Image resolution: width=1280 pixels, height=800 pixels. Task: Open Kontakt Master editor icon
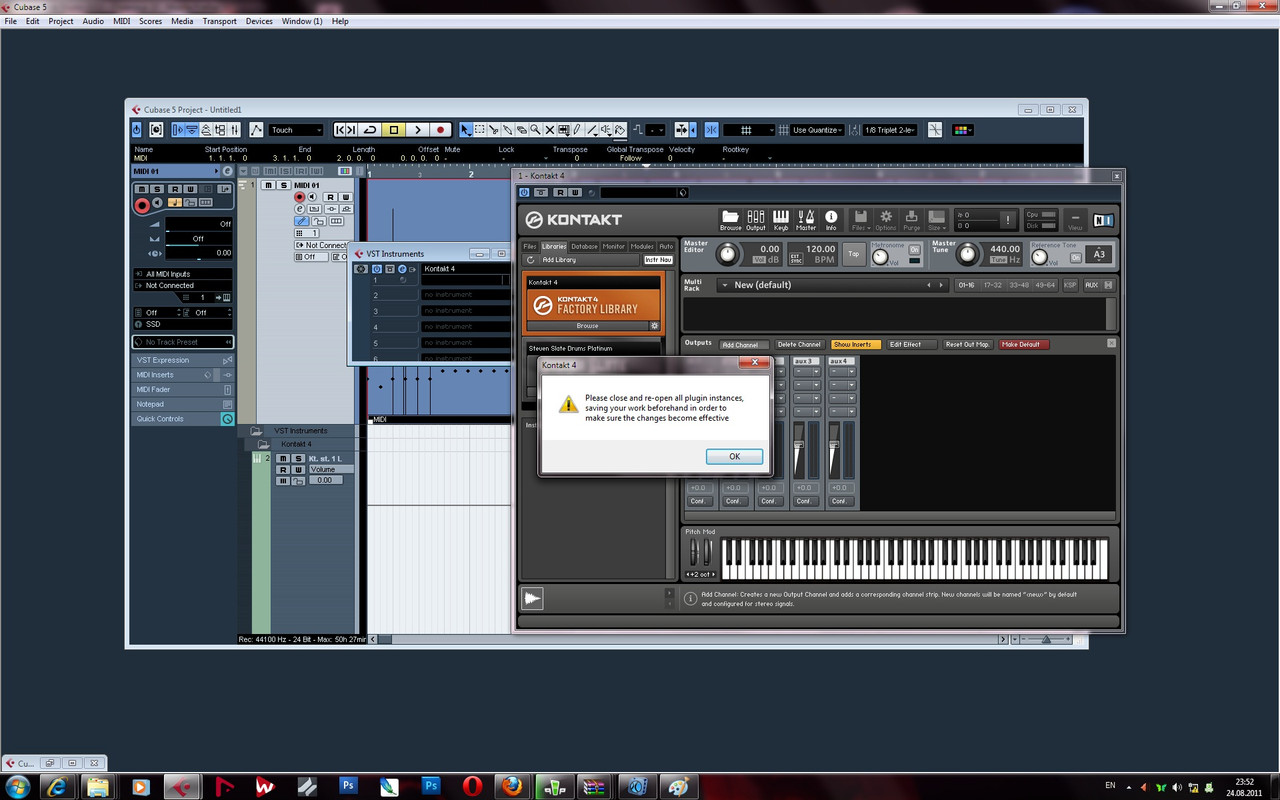tap(806, 219)
